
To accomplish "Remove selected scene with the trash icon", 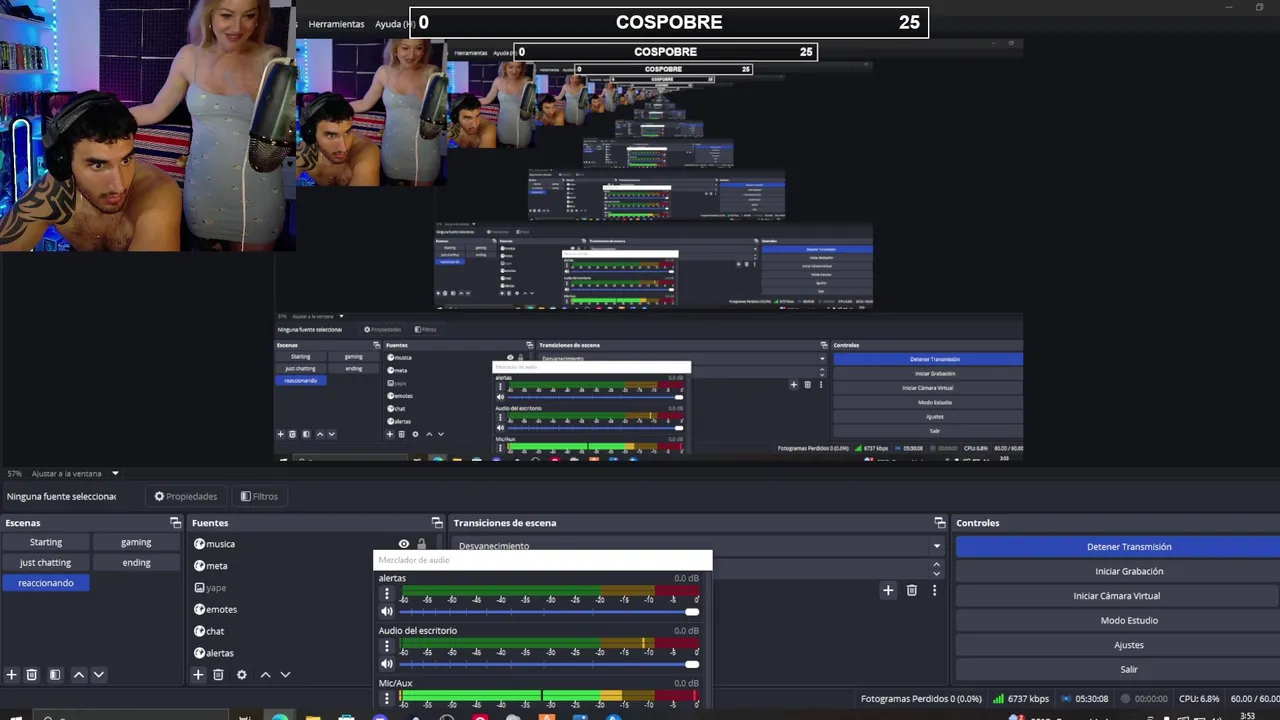I will 32,675.
